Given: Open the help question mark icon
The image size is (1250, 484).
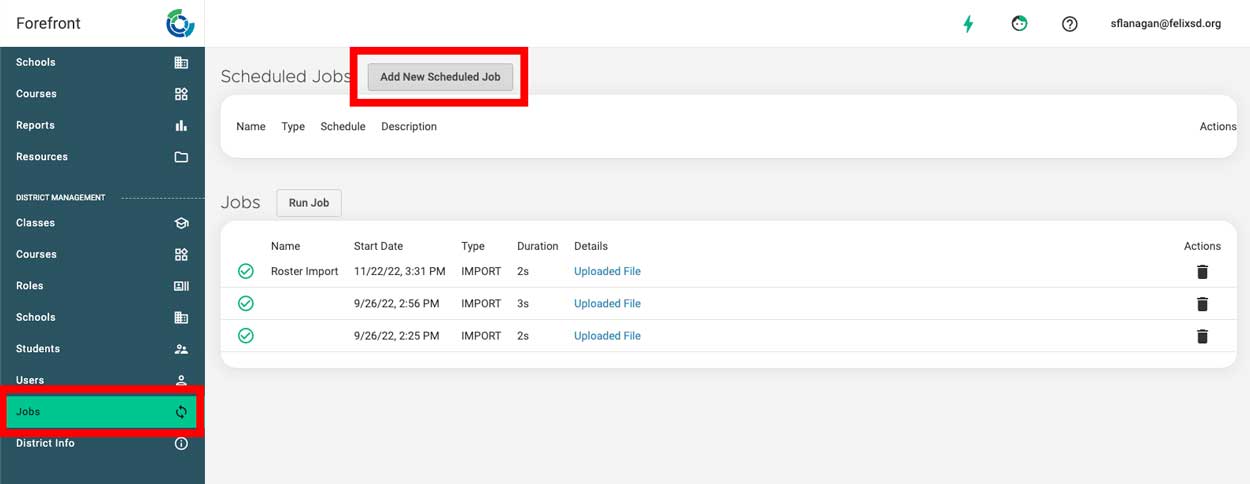Looking at the screenshot, I should [x=1070, y=24].
